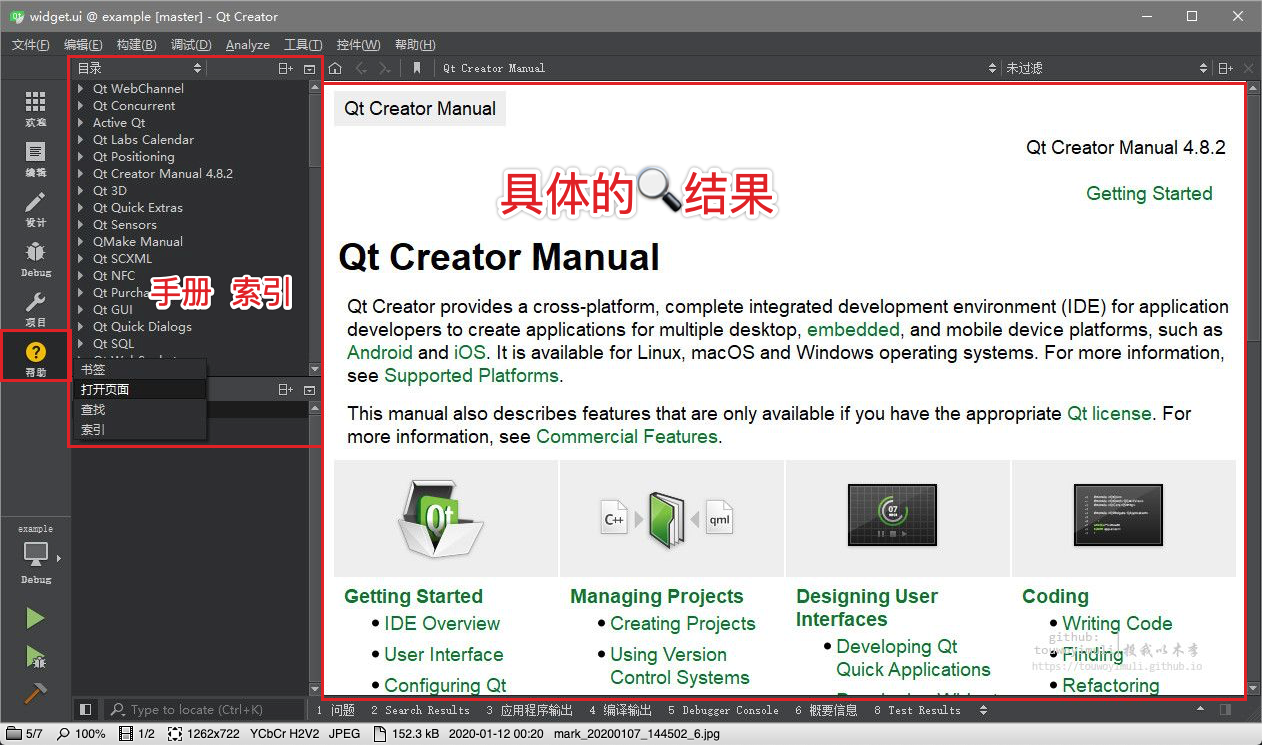1262x745 pixels.
Task: Go to the help Home page icon
Action: point(335,68)
